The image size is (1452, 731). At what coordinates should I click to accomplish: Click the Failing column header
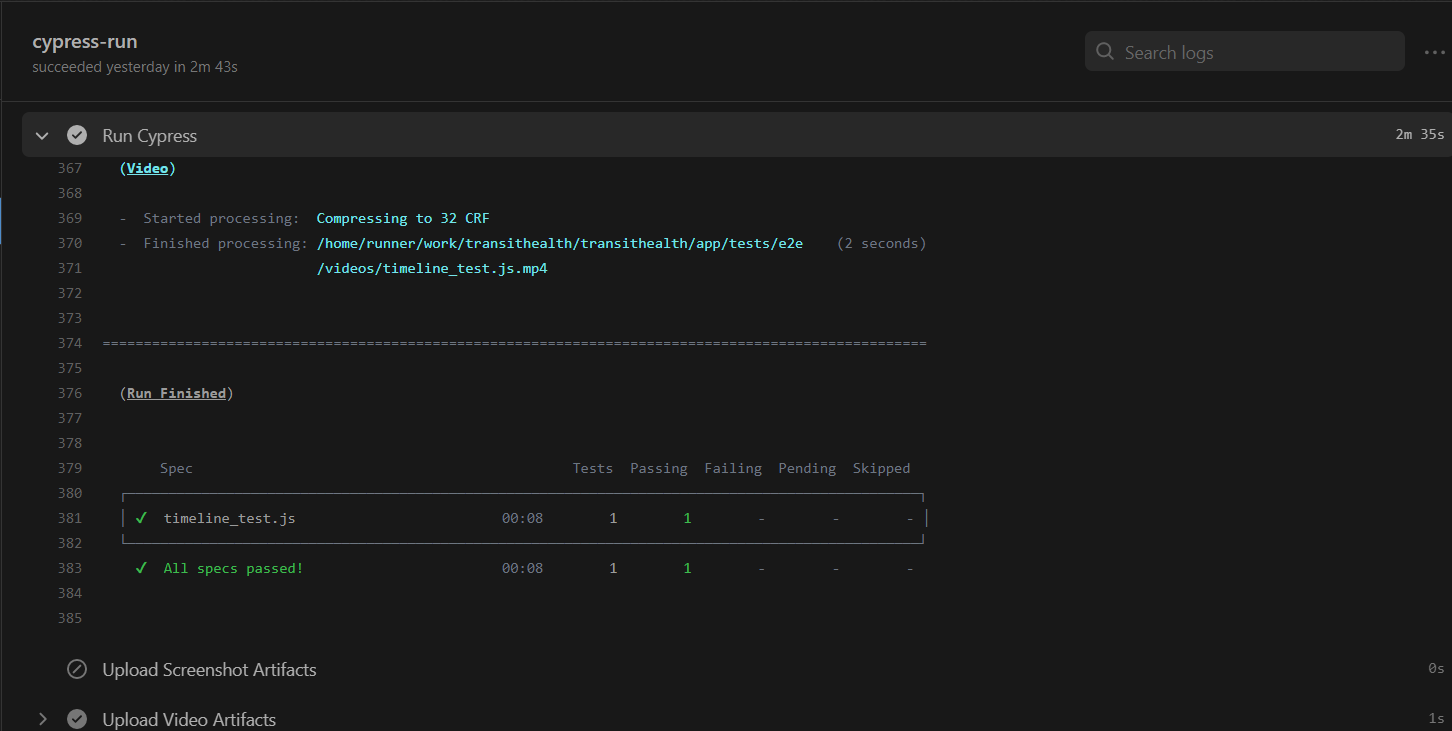coord(733,468)
